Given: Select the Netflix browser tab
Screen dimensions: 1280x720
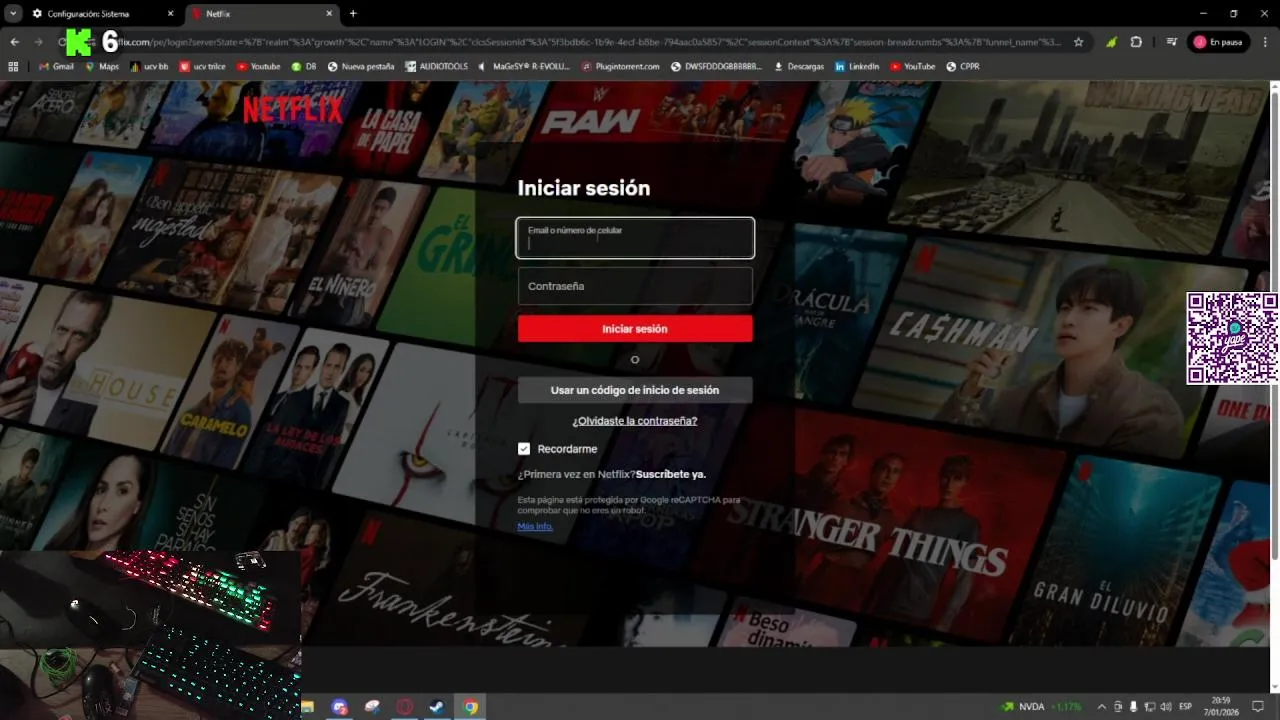Looking at the screenshot, I should pyautogui.click(x=262, y=14).
